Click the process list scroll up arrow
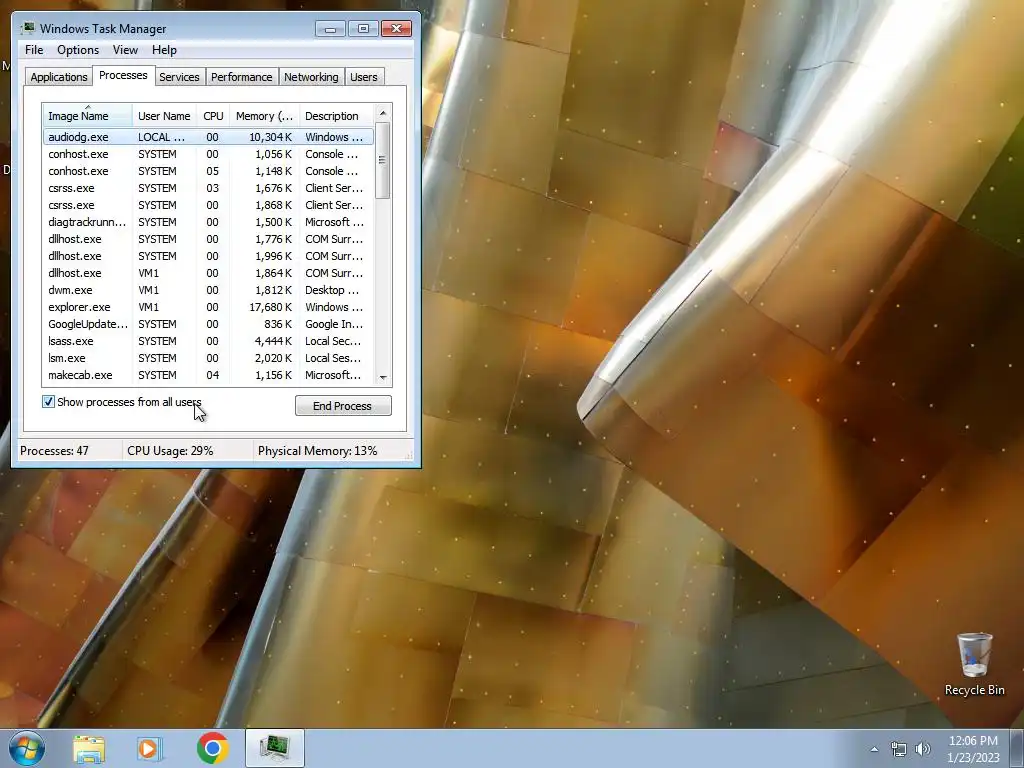 click(x=383, y=113)
